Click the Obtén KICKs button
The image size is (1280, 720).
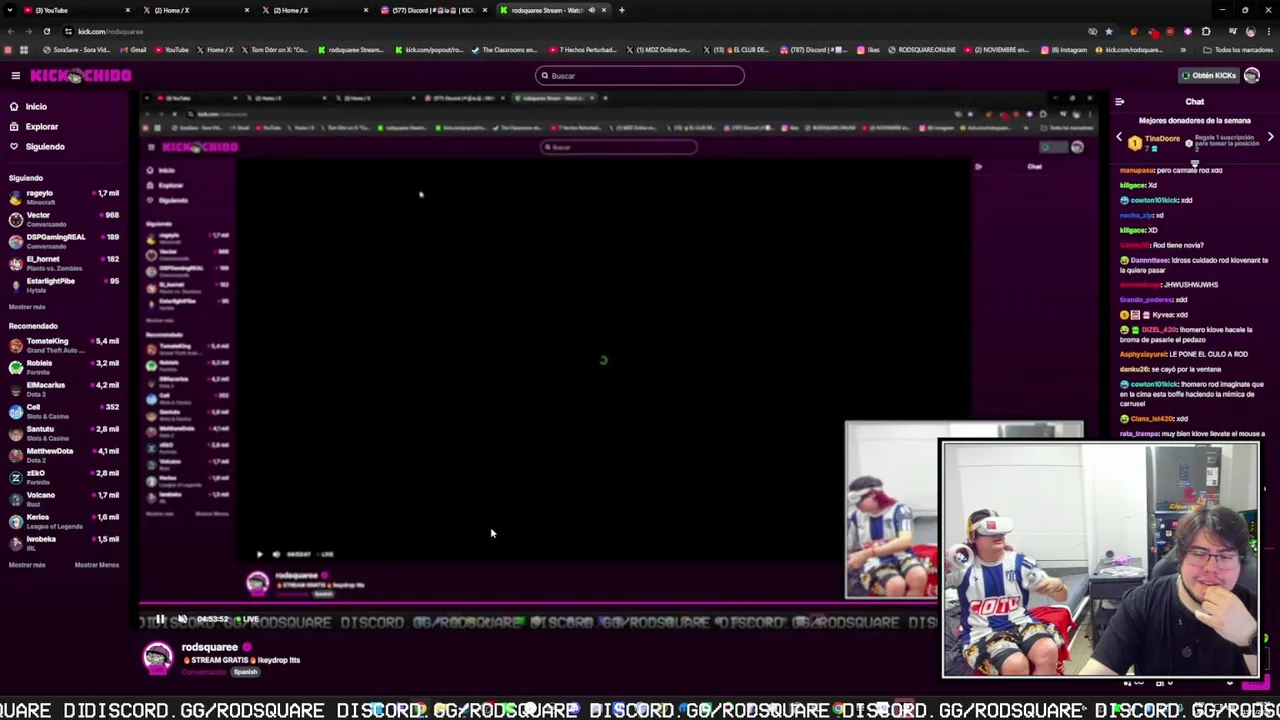(1208, 76)
